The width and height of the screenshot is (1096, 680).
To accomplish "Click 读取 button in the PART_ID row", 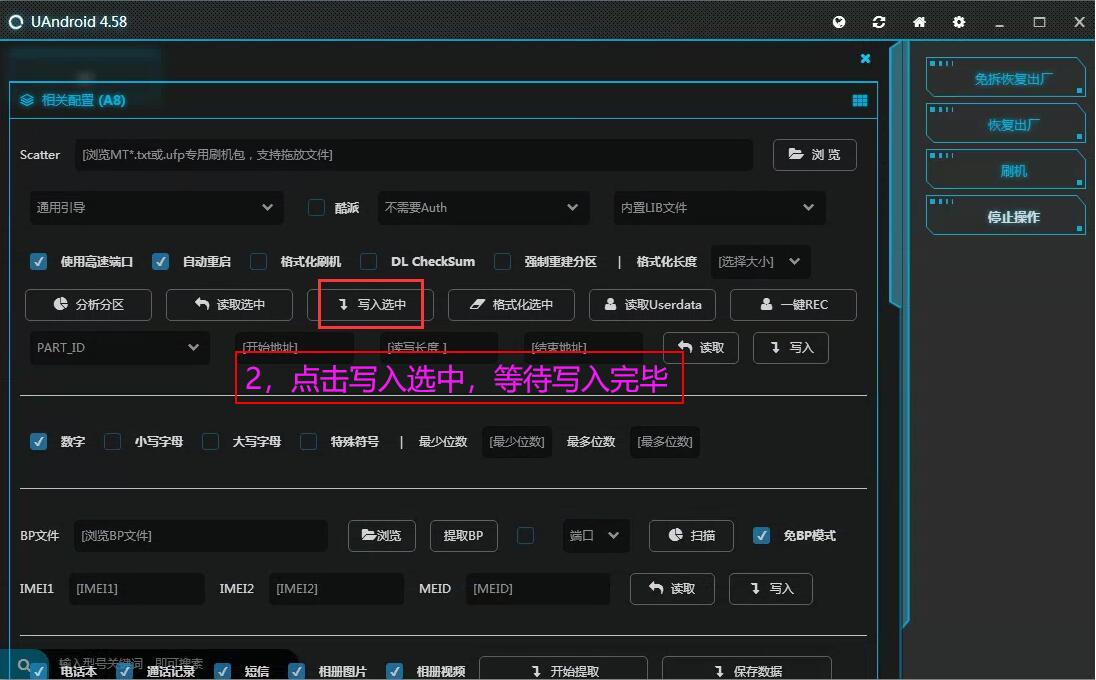I will (700, 348).
